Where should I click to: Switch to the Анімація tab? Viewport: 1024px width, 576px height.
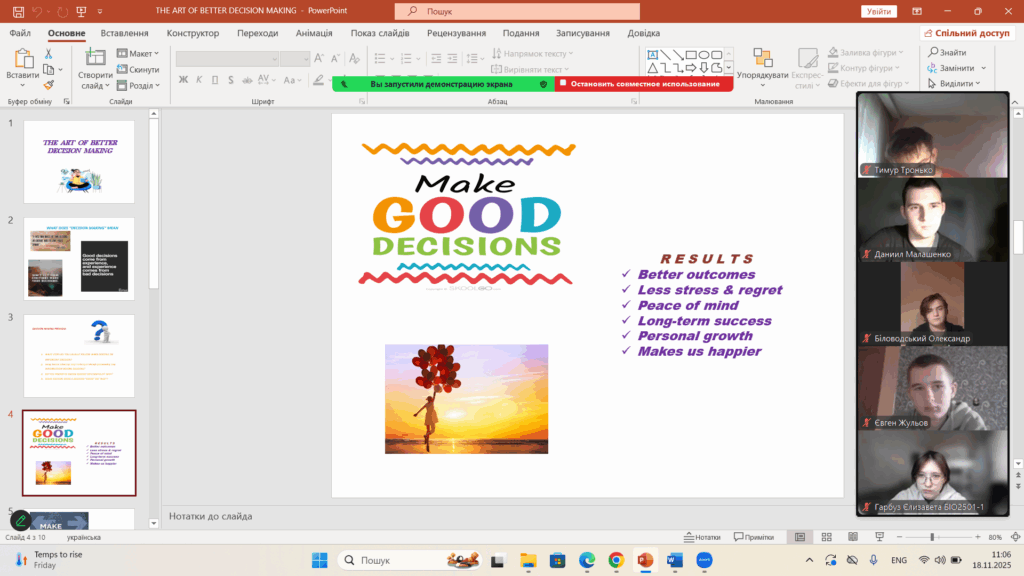(314, 33)
